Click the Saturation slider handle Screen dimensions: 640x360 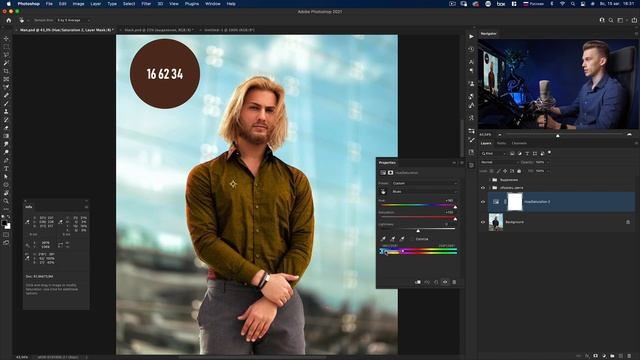455,219
